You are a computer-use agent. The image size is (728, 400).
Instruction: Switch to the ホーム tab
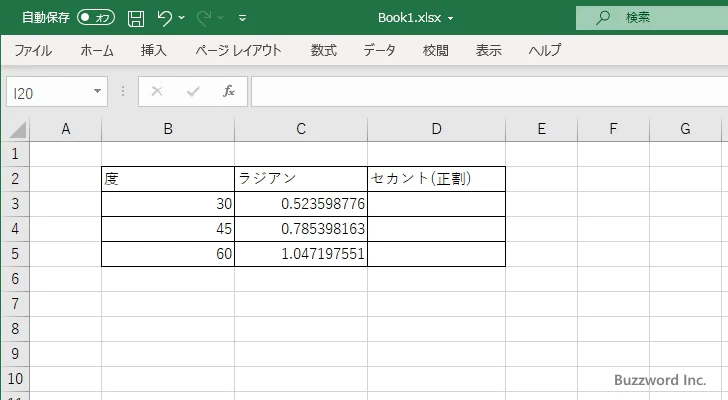[97, 50]
